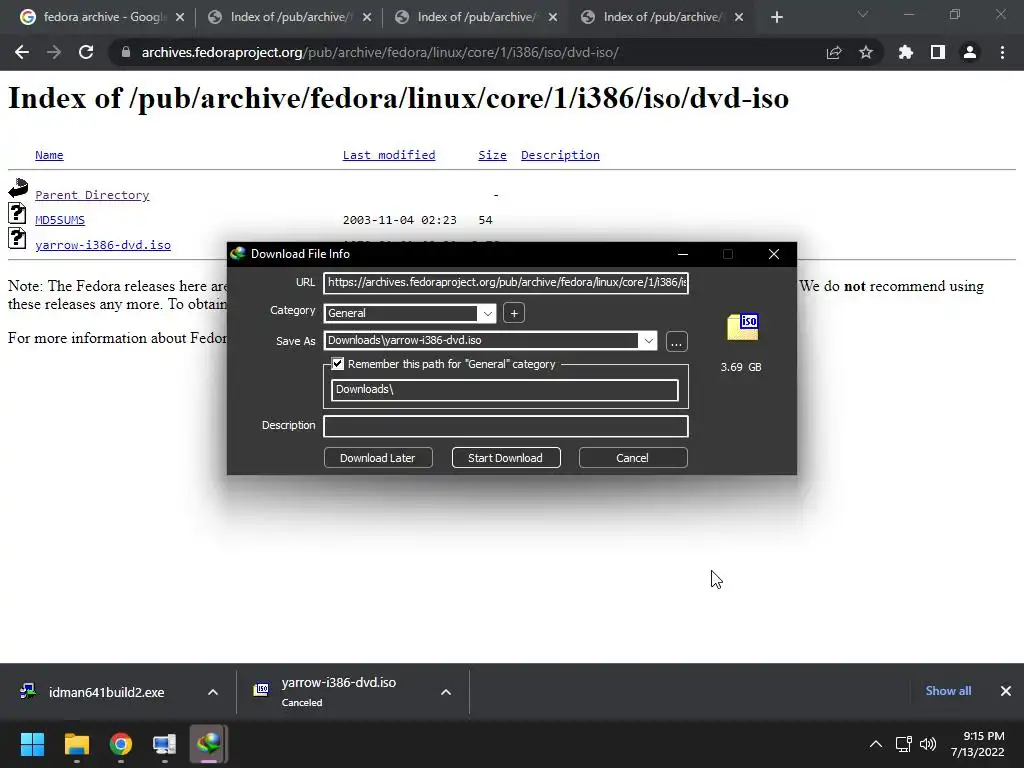The width and height of the screenshot is (1024, 768).
Task: Bookmark this page with the star
Action: [866, 52]
